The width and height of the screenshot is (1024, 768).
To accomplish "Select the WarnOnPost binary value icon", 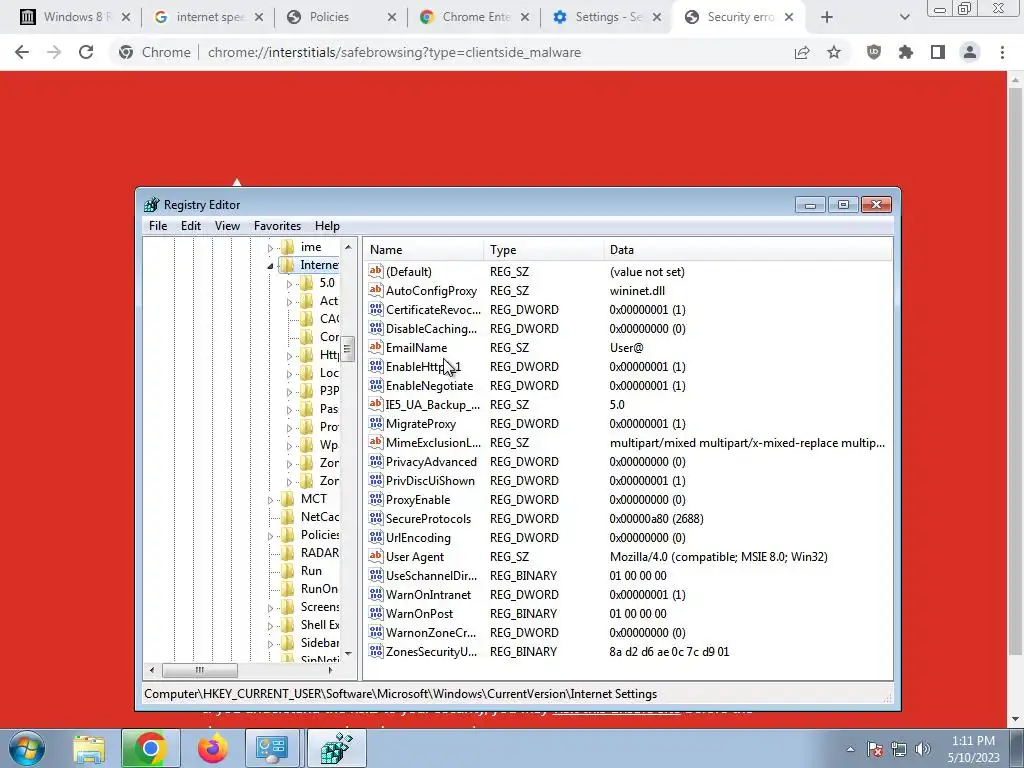I will coord(376,613).
